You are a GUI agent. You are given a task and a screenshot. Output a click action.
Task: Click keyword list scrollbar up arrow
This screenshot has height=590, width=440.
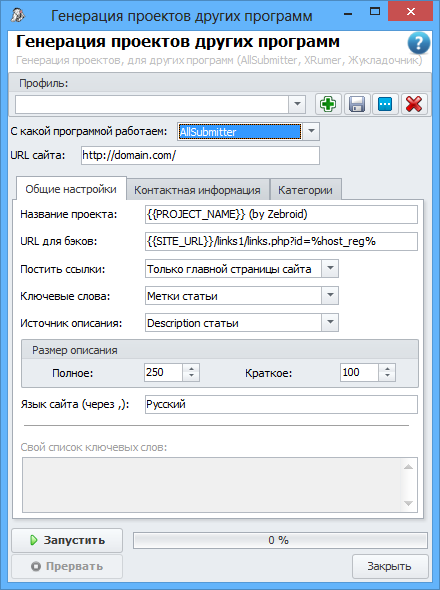(x=408, y=467)
